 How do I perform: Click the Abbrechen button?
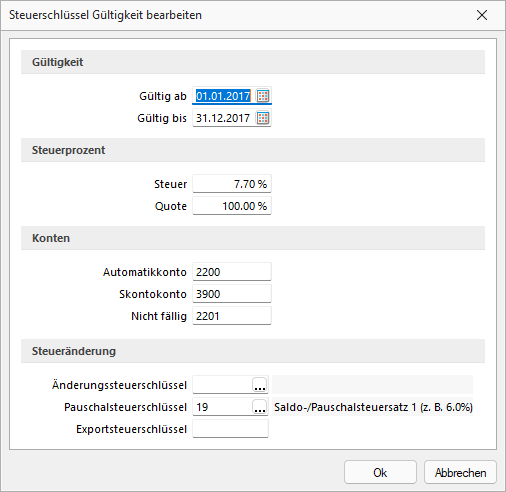click(460, 472)
